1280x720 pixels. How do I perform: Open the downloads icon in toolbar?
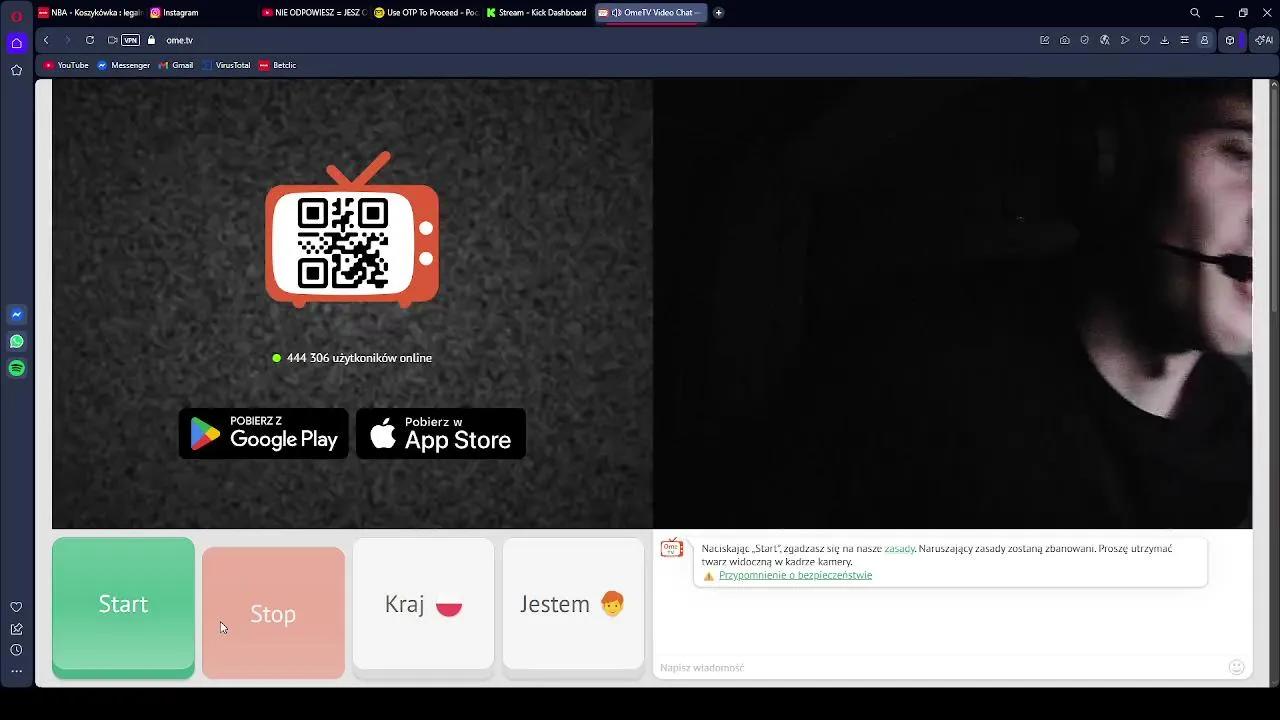(1164, 40)
